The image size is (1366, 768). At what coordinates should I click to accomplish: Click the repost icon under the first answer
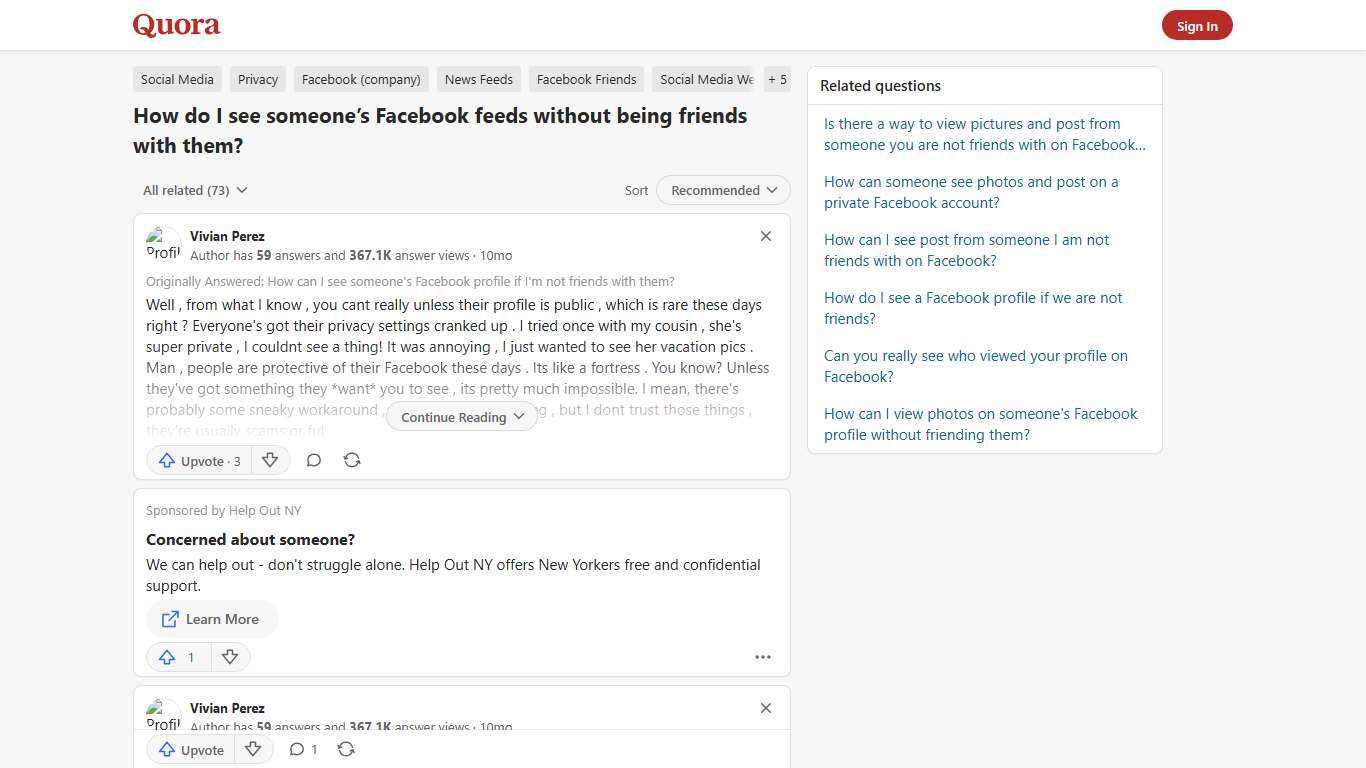pyautogui.click(x=352, y=460)
